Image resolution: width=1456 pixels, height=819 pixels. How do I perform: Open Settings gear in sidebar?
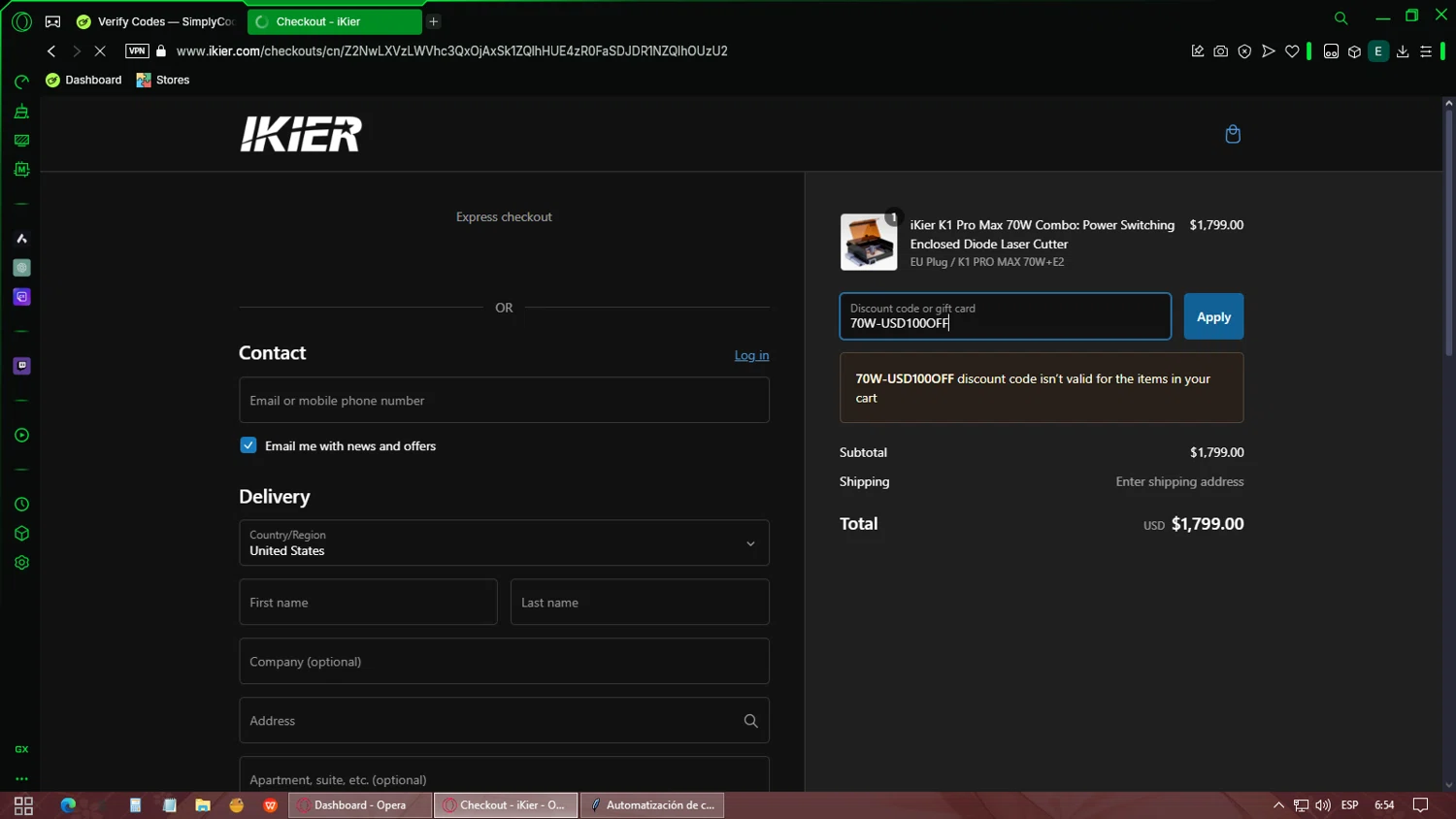click(x=21, y=563)
